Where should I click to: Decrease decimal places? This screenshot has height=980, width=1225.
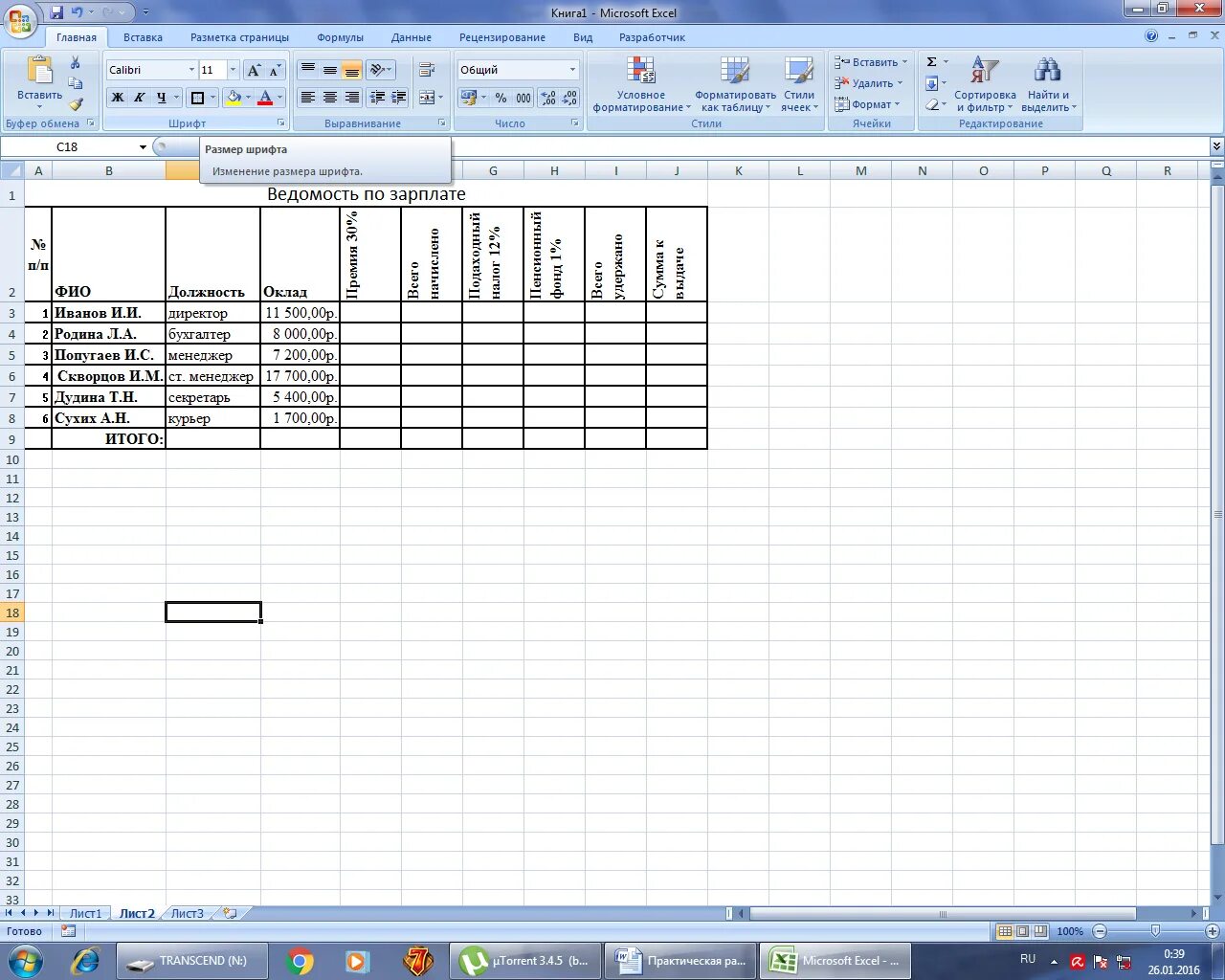click(x=570, y=98)
